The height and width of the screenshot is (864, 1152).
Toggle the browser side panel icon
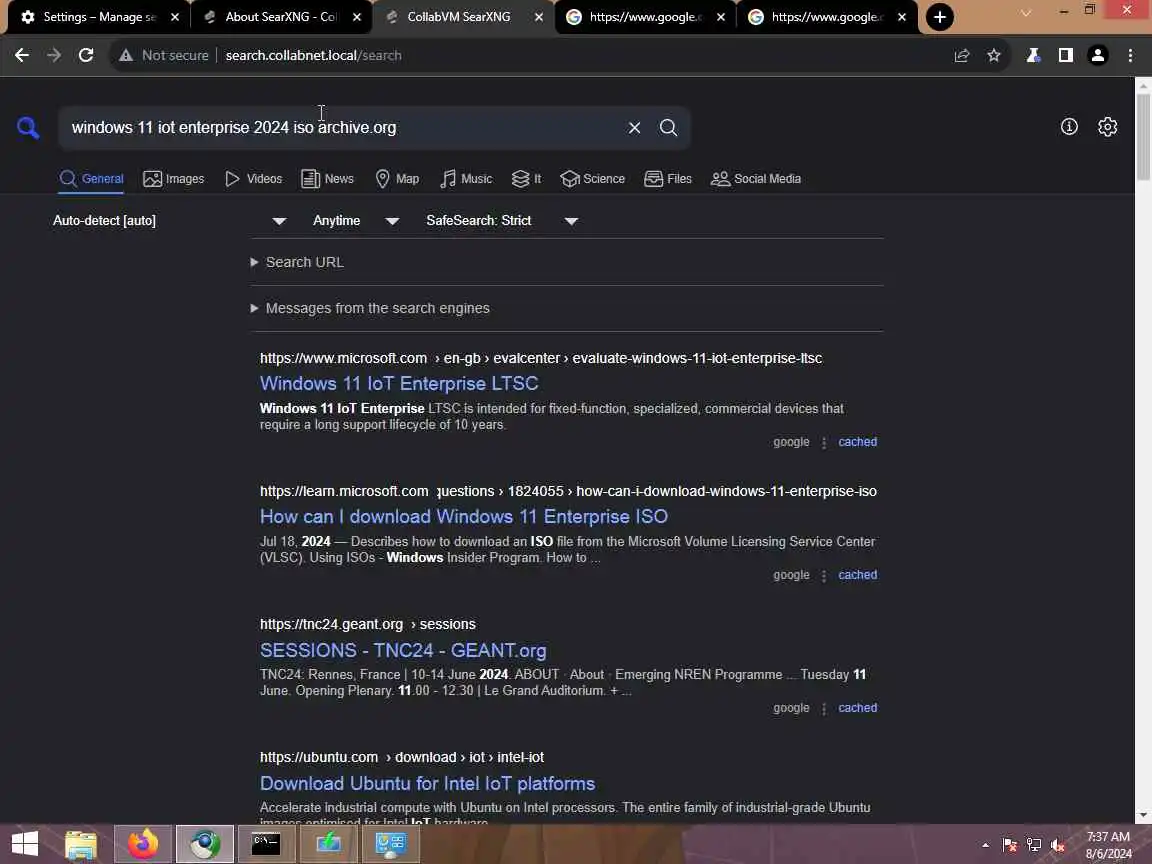[1065, 55]
